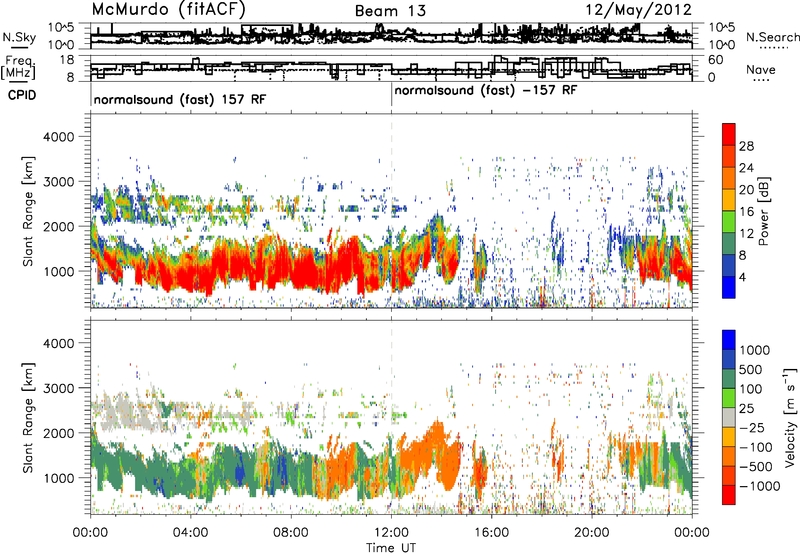Select the -500 tick on Velocity color bar

[755, 467]
